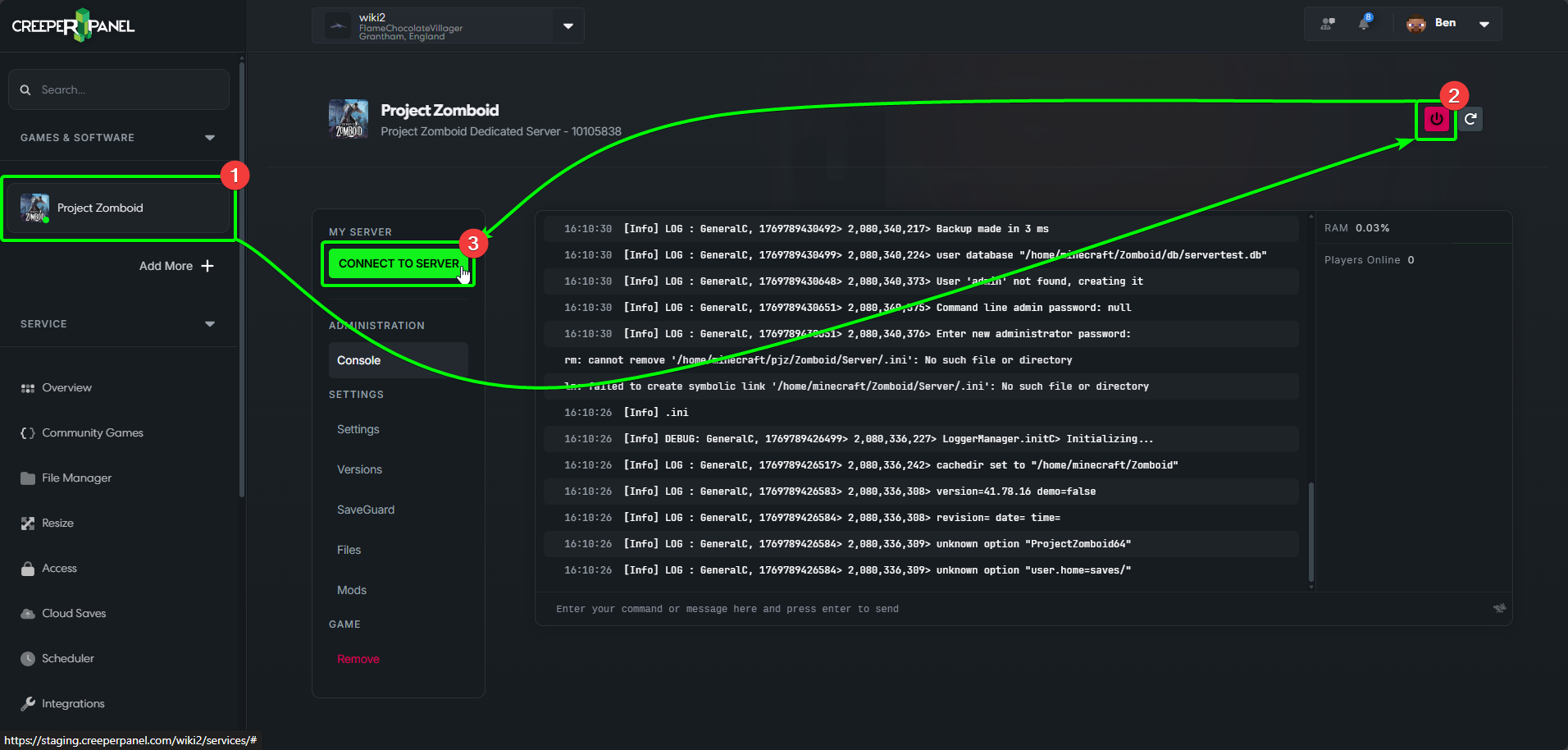Image resolution: width=1568 pixels, height=750 pixels.
Task: Click the friends icon in top bar
Action: (x=1328, y=23)
